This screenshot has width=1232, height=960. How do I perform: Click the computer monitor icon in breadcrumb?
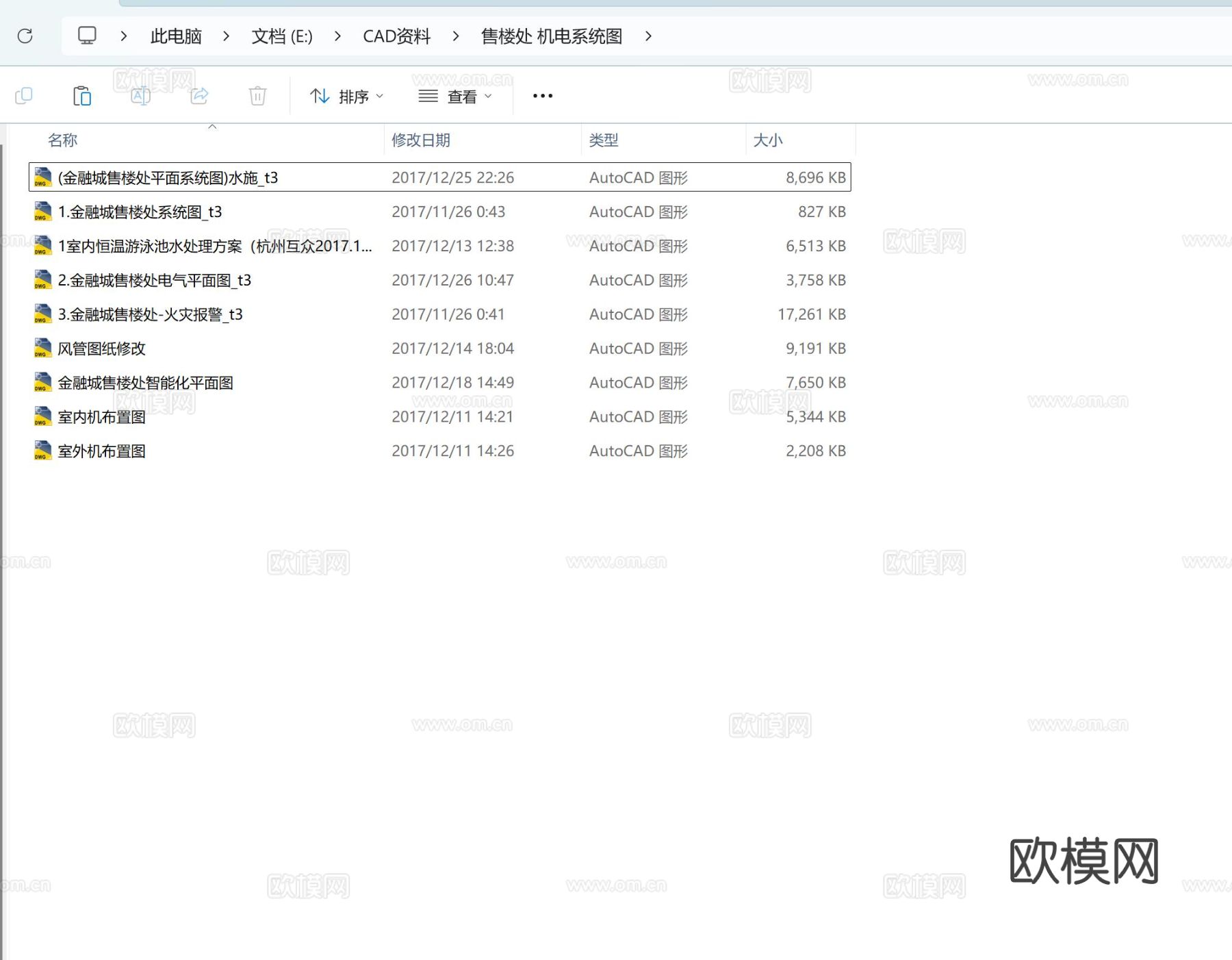click(x=87, y=36)
